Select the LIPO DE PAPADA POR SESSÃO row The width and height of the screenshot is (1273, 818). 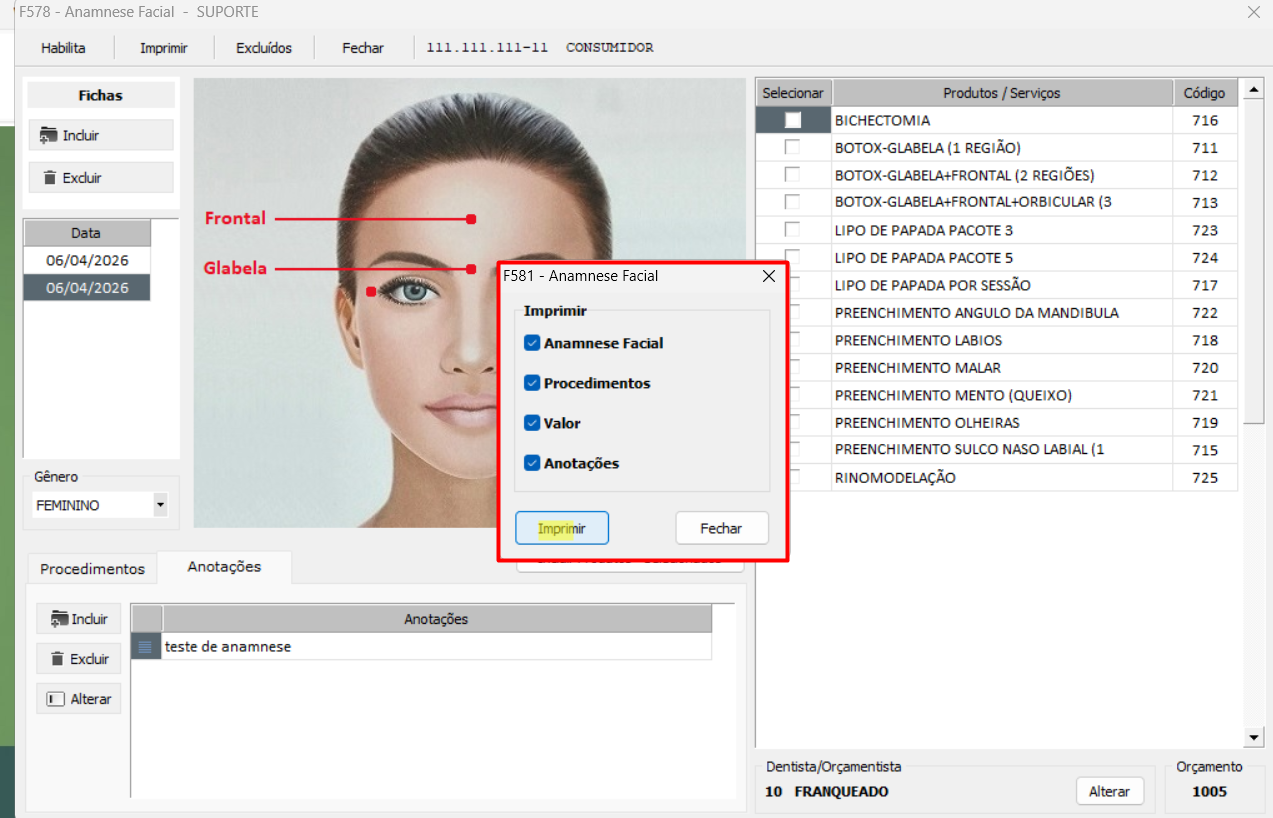click(1001, 285)
